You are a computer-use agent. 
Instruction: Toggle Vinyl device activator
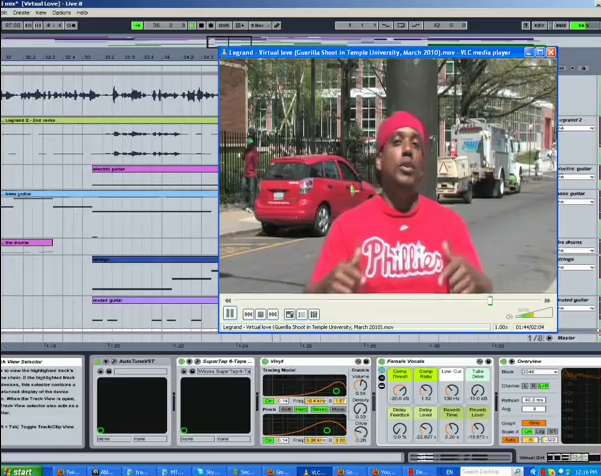265,361
